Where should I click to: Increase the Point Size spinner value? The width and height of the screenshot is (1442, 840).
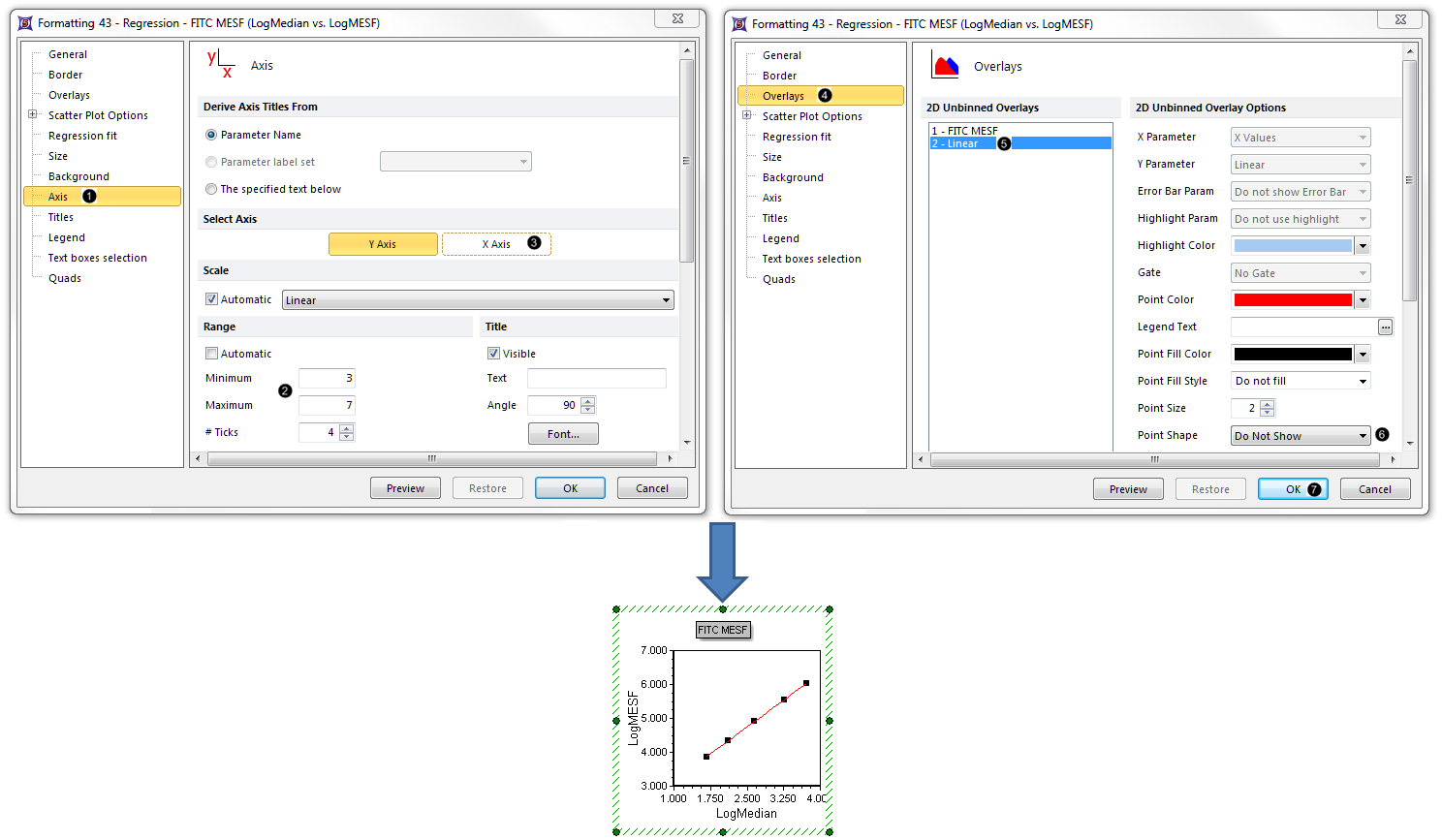1268,404
